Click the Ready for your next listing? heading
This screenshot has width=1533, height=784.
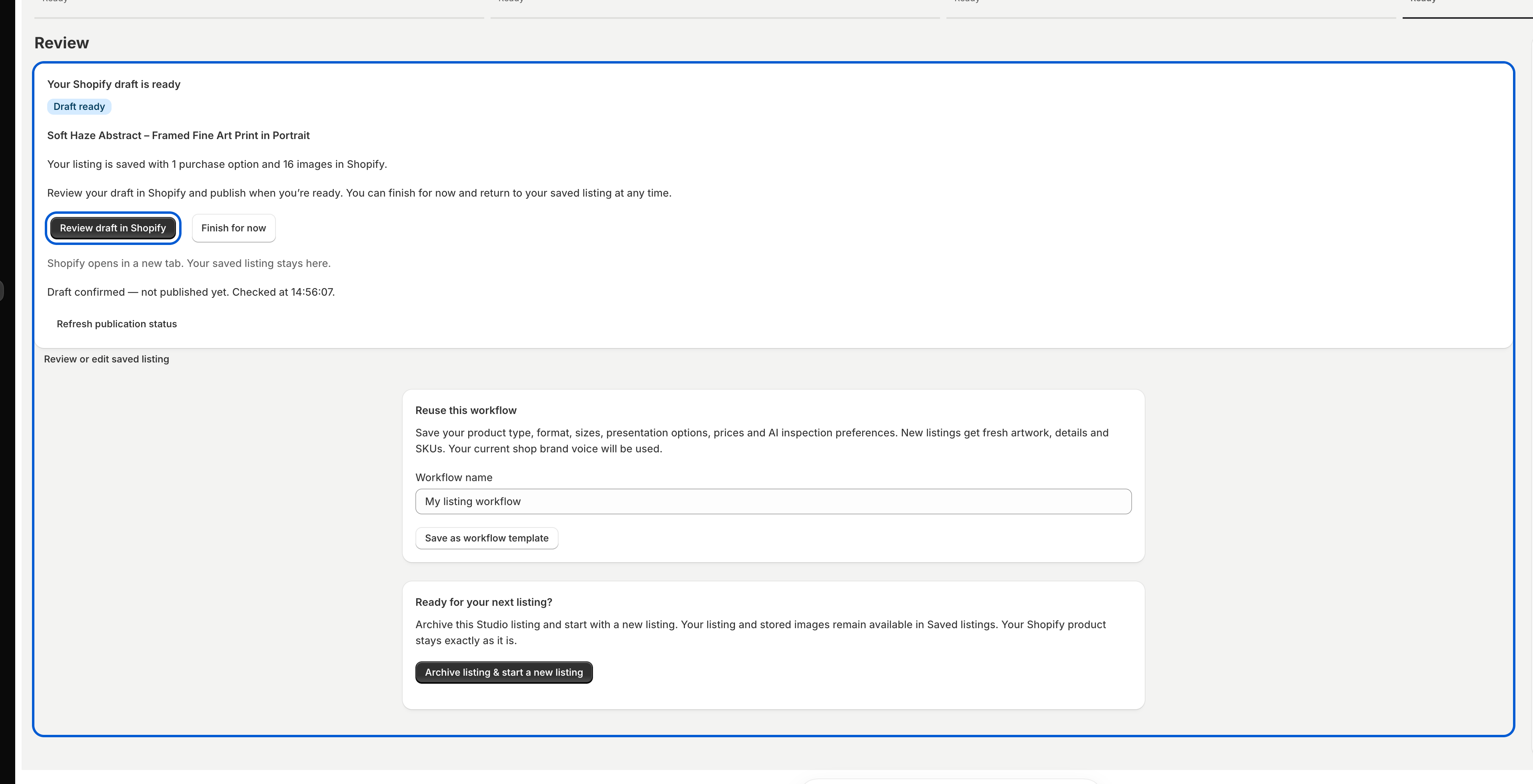pyautogui.click(x=484, y=602)
